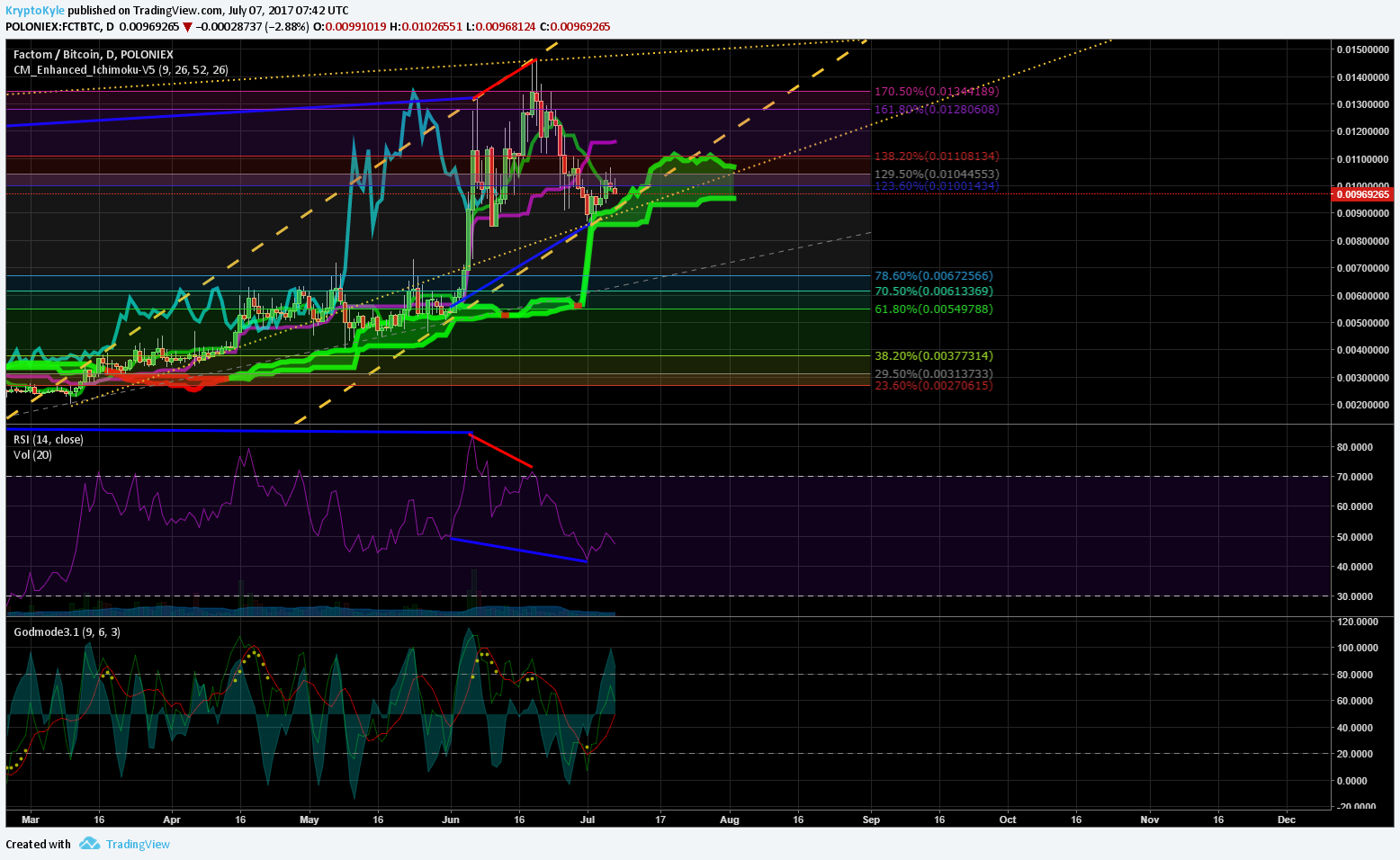Select the CM_Enhanced_Ichimoku-V5 indicator label

click(121, 69)
